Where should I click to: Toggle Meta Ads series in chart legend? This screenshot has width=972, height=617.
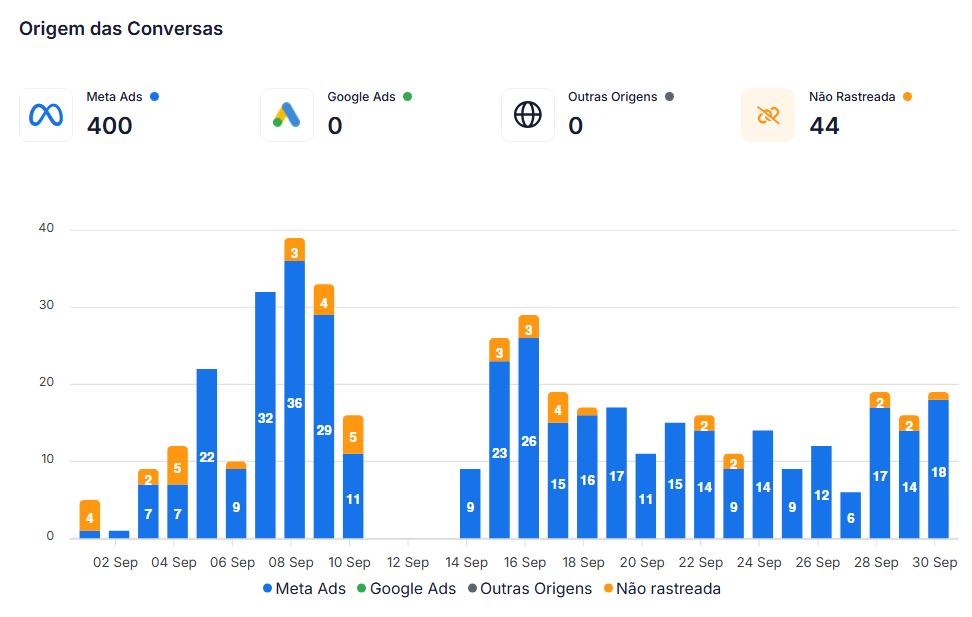point(304,588)
